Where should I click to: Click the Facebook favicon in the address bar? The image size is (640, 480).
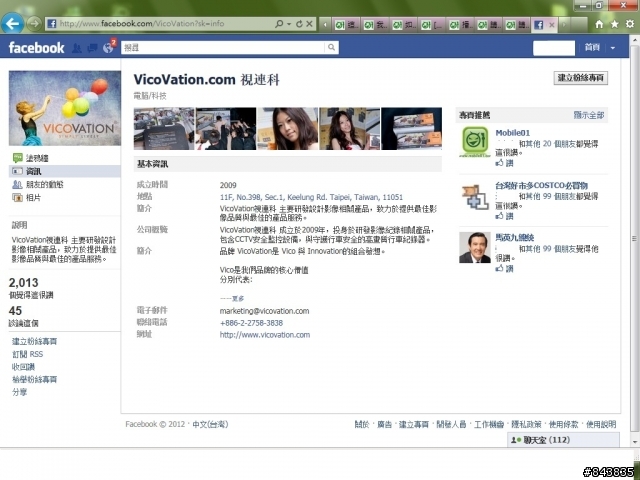pyautogui.click(x=51, y=24)
